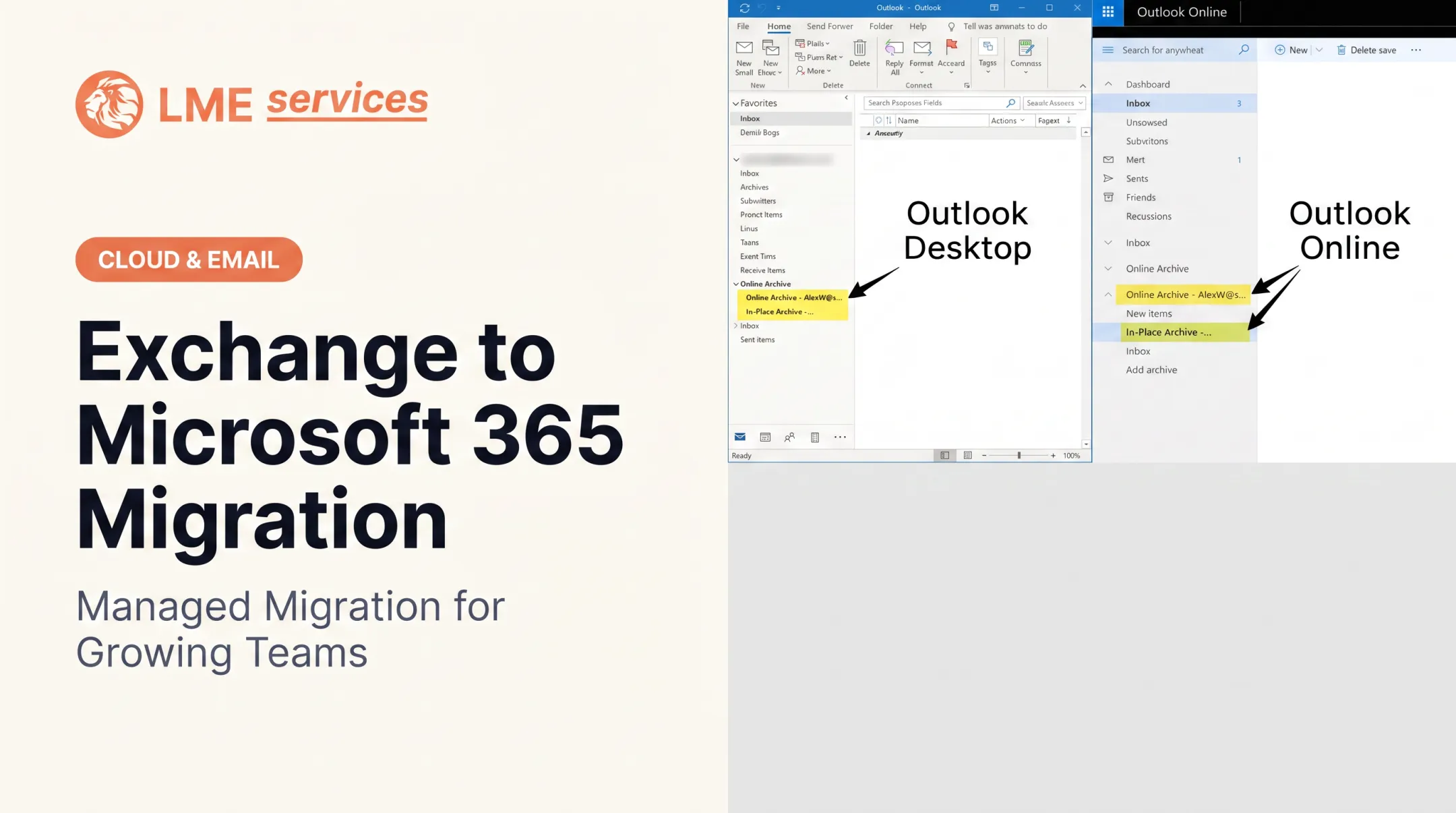Collapse Online Archive in Desktop folder pane
Viewport: 1456px width, 813px height.
736,284
